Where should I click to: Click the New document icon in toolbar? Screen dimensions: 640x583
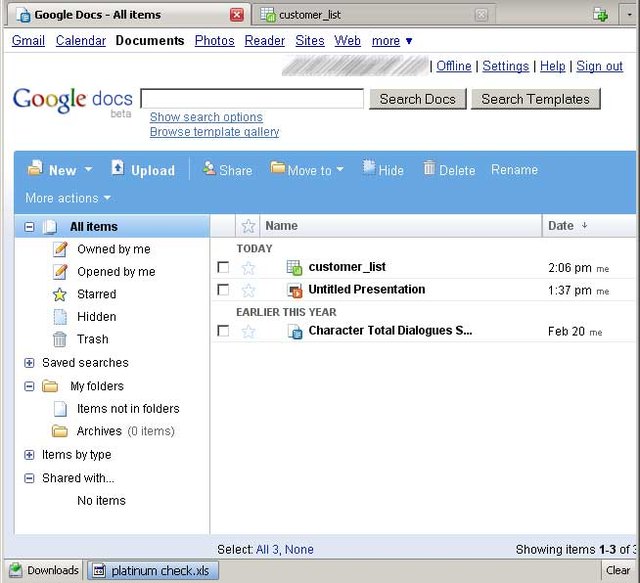pos(35,168)
